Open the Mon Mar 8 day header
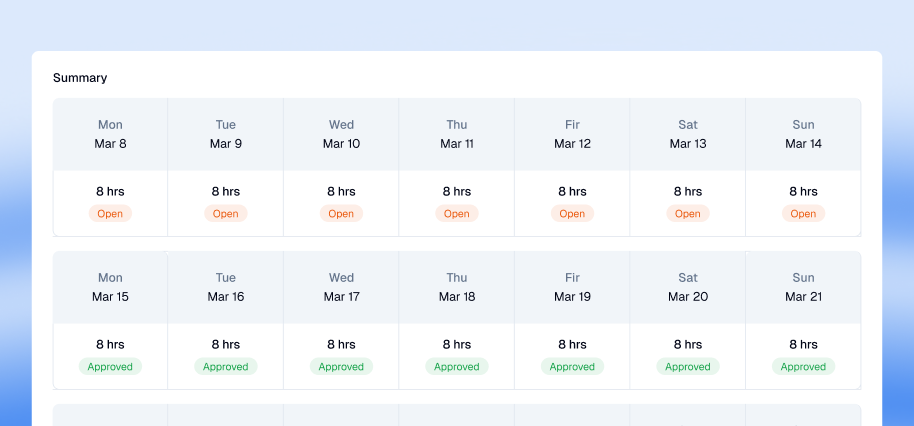914x426 pixels. (110, 134)
